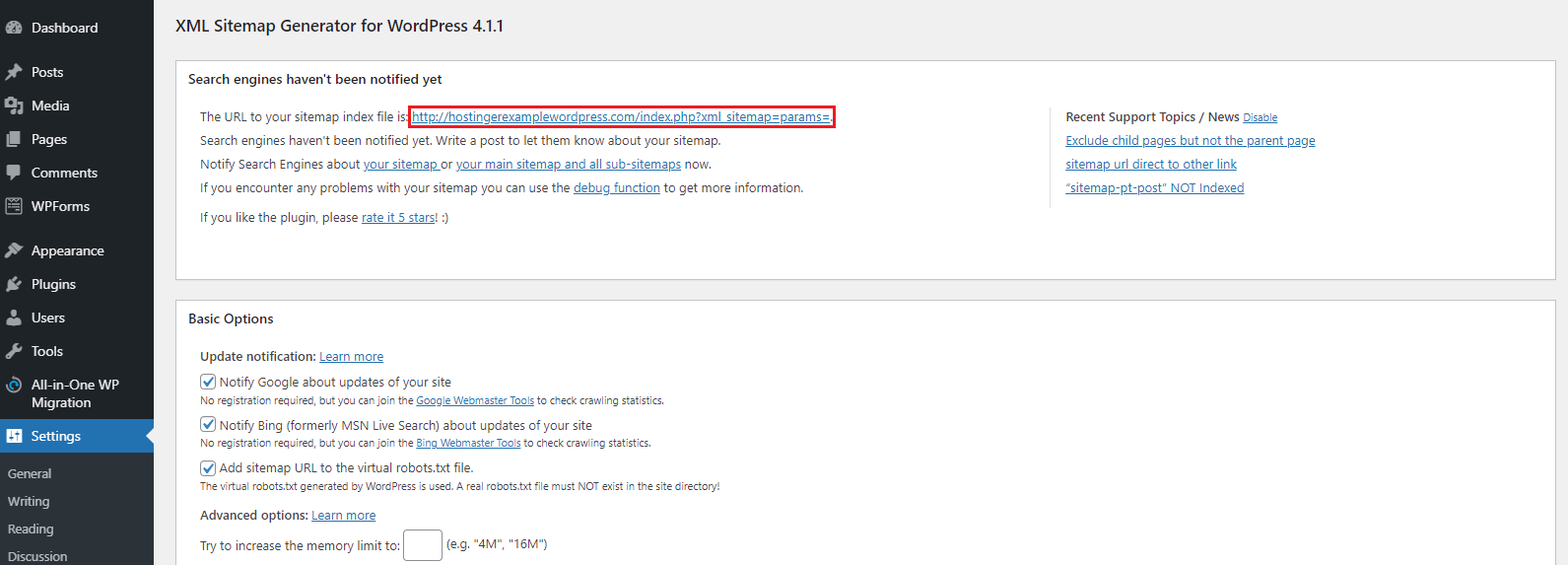This screenshot has height=565, width=1568.
Task: Click Learn more beside Advanced options
Action: click(x=343, y=516)
